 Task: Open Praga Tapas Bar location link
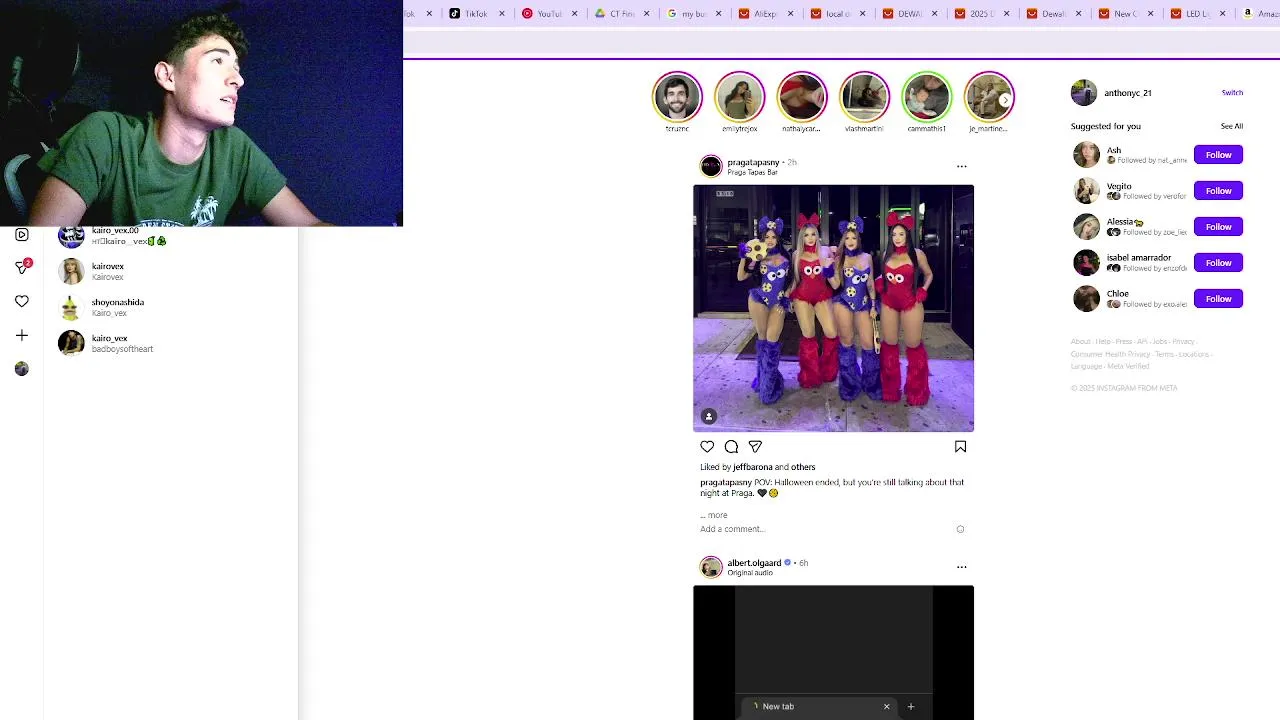752,173
